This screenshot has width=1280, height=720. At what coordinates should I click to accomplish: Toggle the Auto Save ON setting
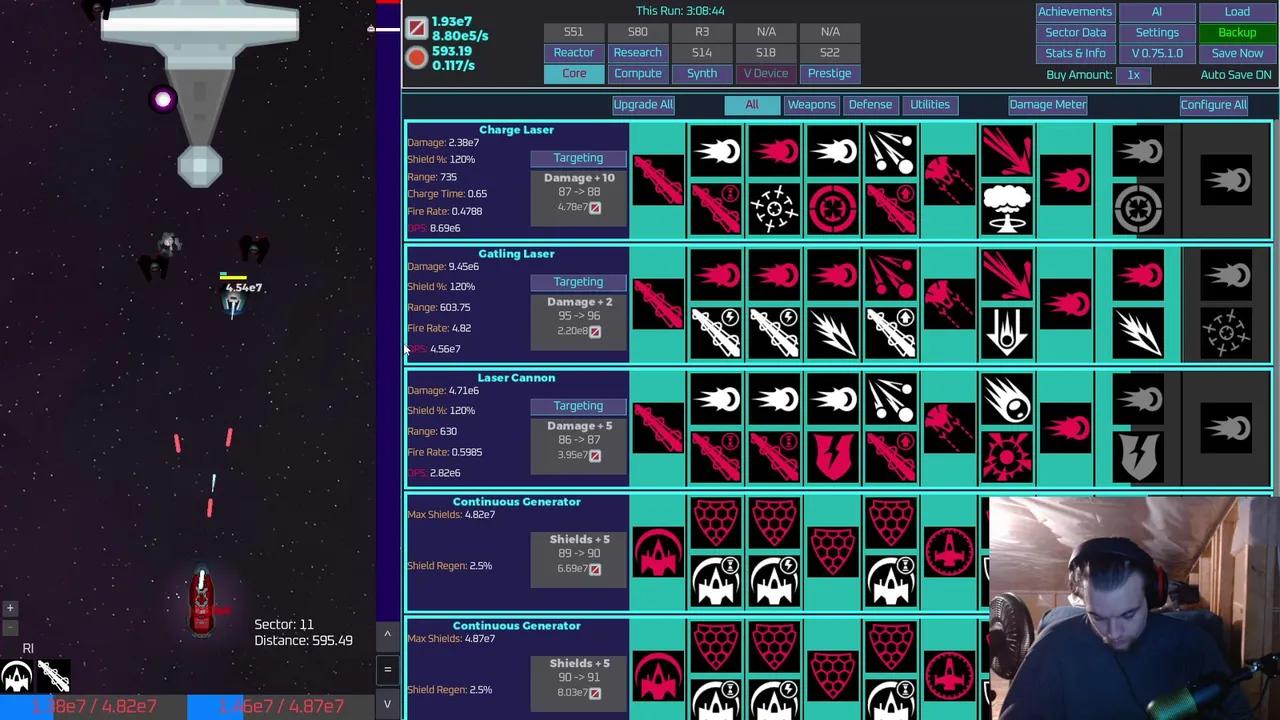tap(1236, 75)
